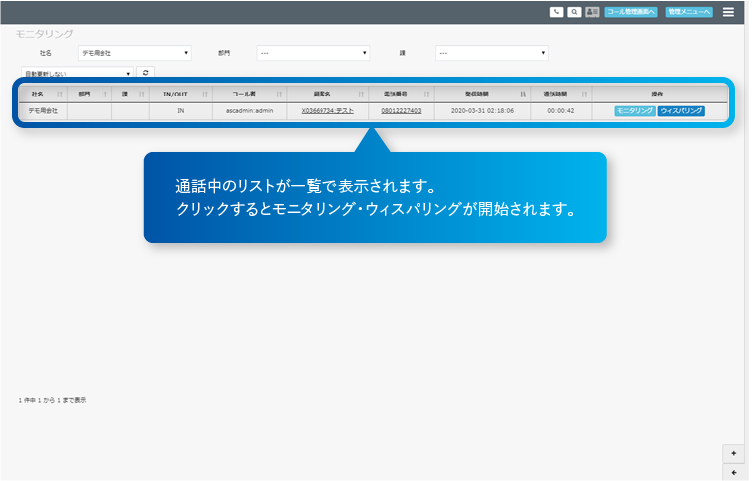Click the magnifier search icon in header

pyautogui.click(x=574, y=12)
